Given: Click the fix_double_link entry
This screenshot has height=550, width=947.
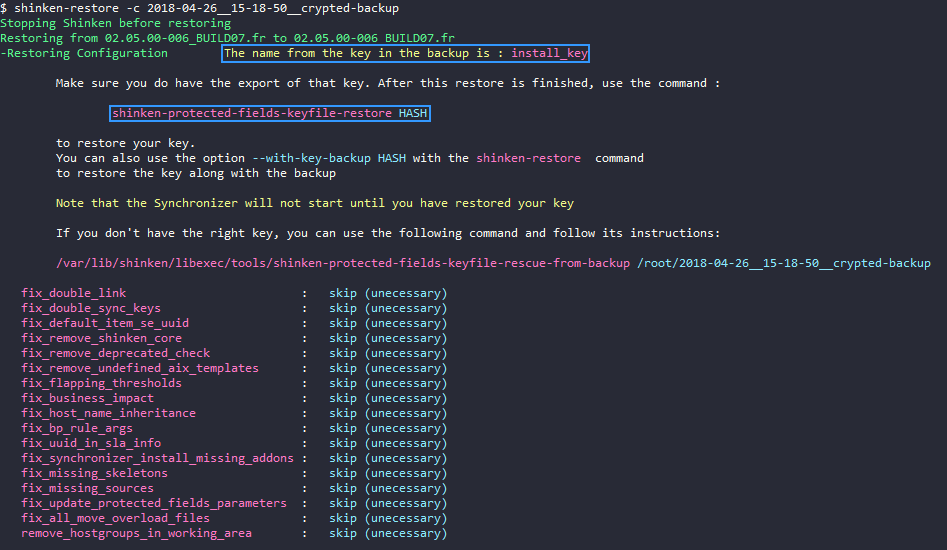Looking at the screenshot, I should coord(73,293).
